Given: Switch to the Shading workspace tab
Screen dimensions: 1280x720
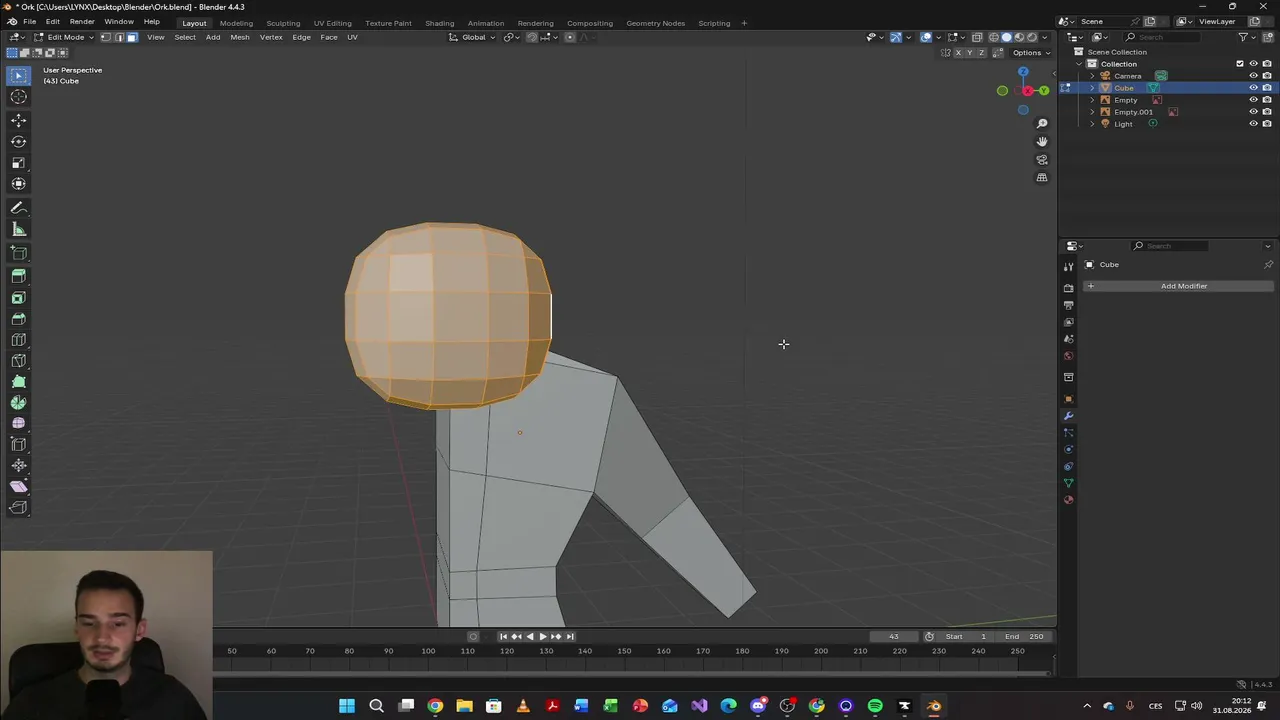Looking at the screenshot, I should pyautogui.click(x=439, y=23).
